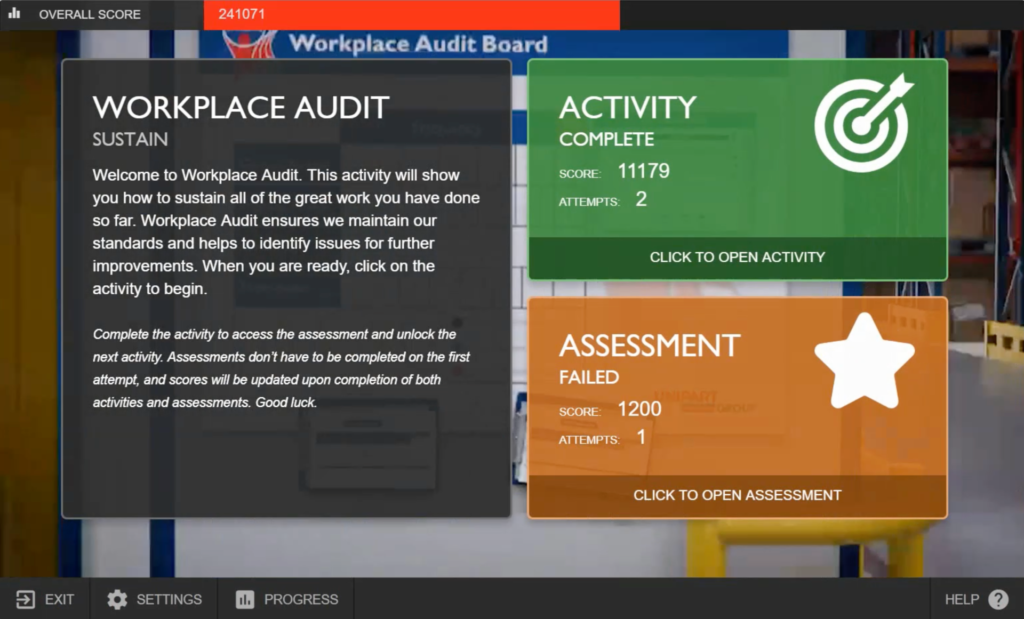Click the activity score value 11179
This screenshot has height=619, width=1024.
tap(643, 171)
